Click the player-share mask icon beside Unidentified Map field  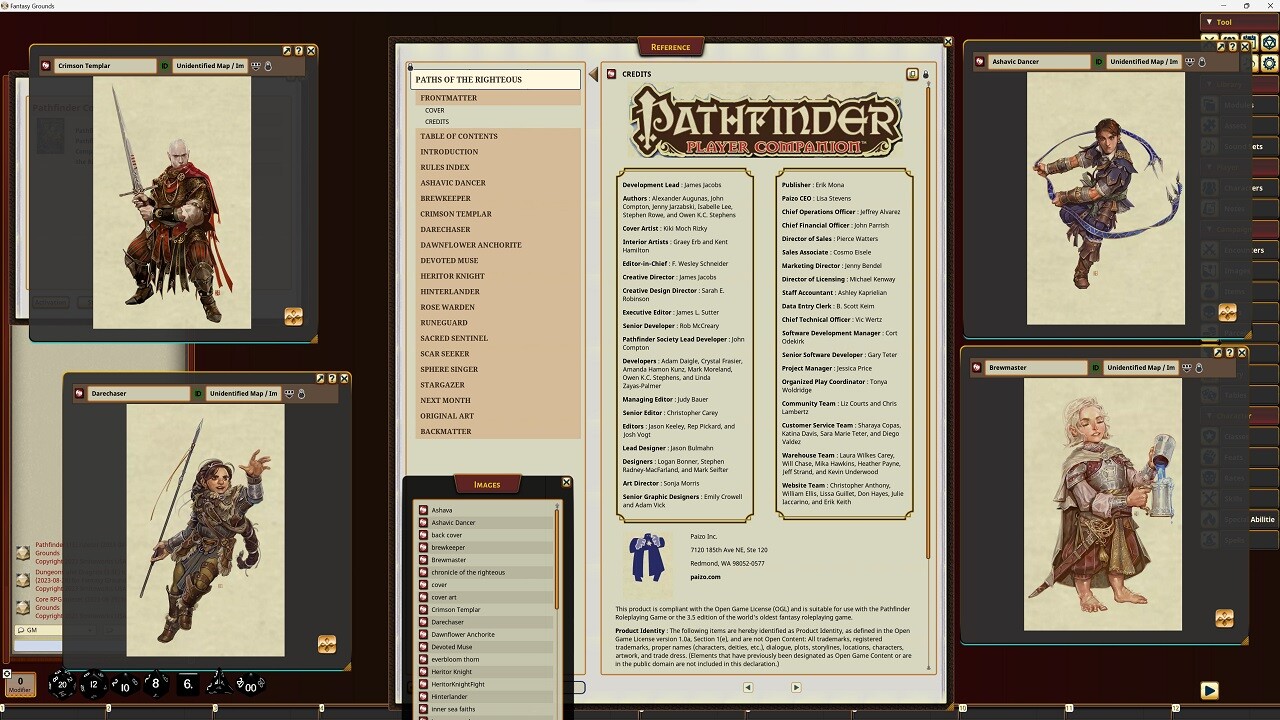point(254,66)
